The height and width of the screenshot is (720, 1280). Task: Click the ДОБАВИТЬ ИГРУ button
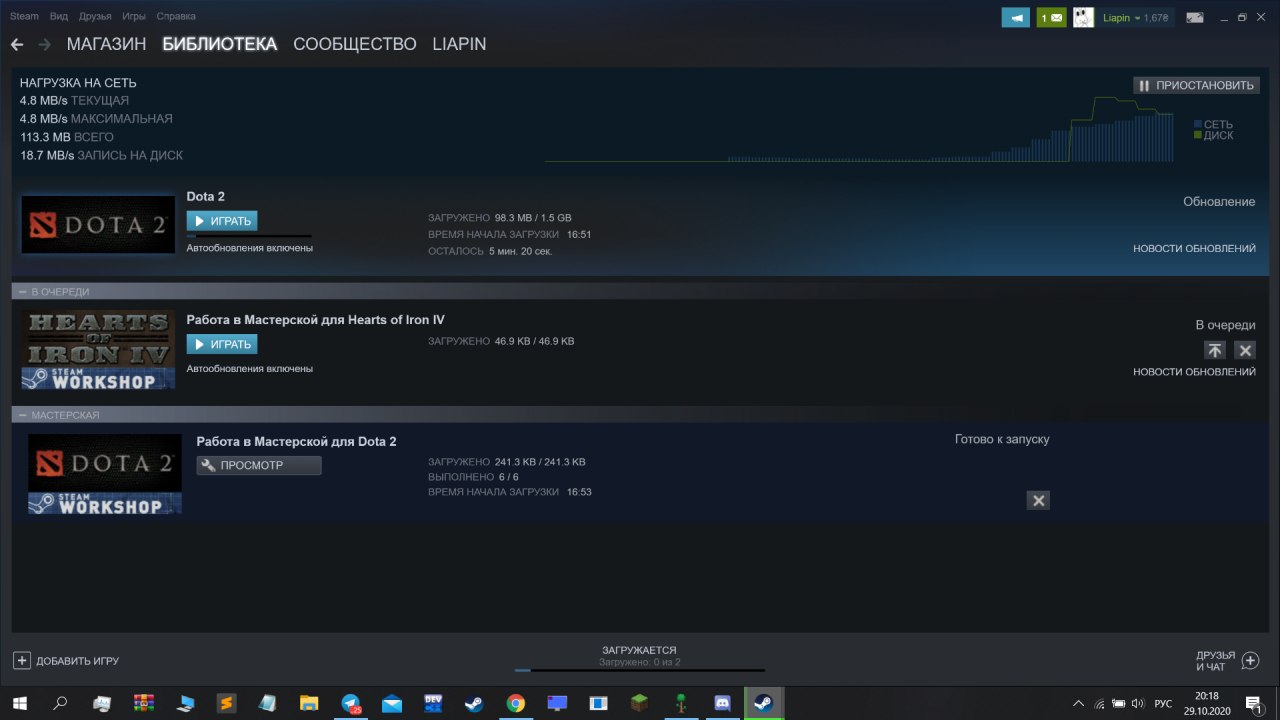point(66,661)
